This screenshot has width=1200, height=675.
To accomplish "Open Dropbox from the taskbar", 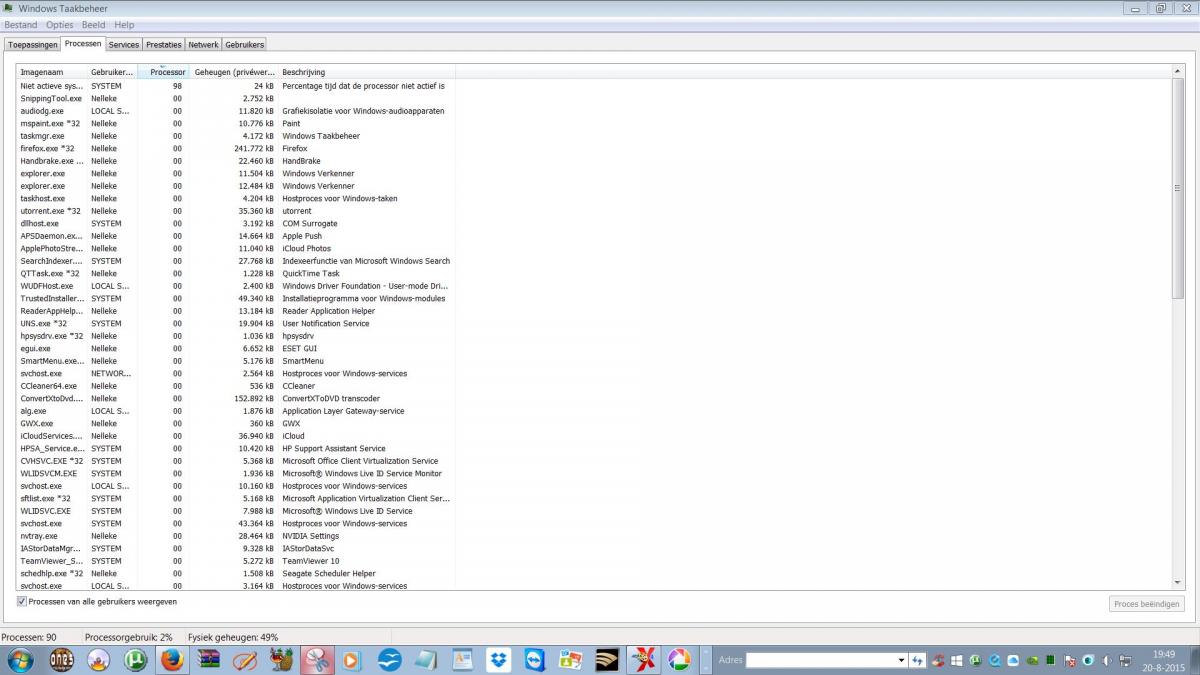I will pos(498,660).
